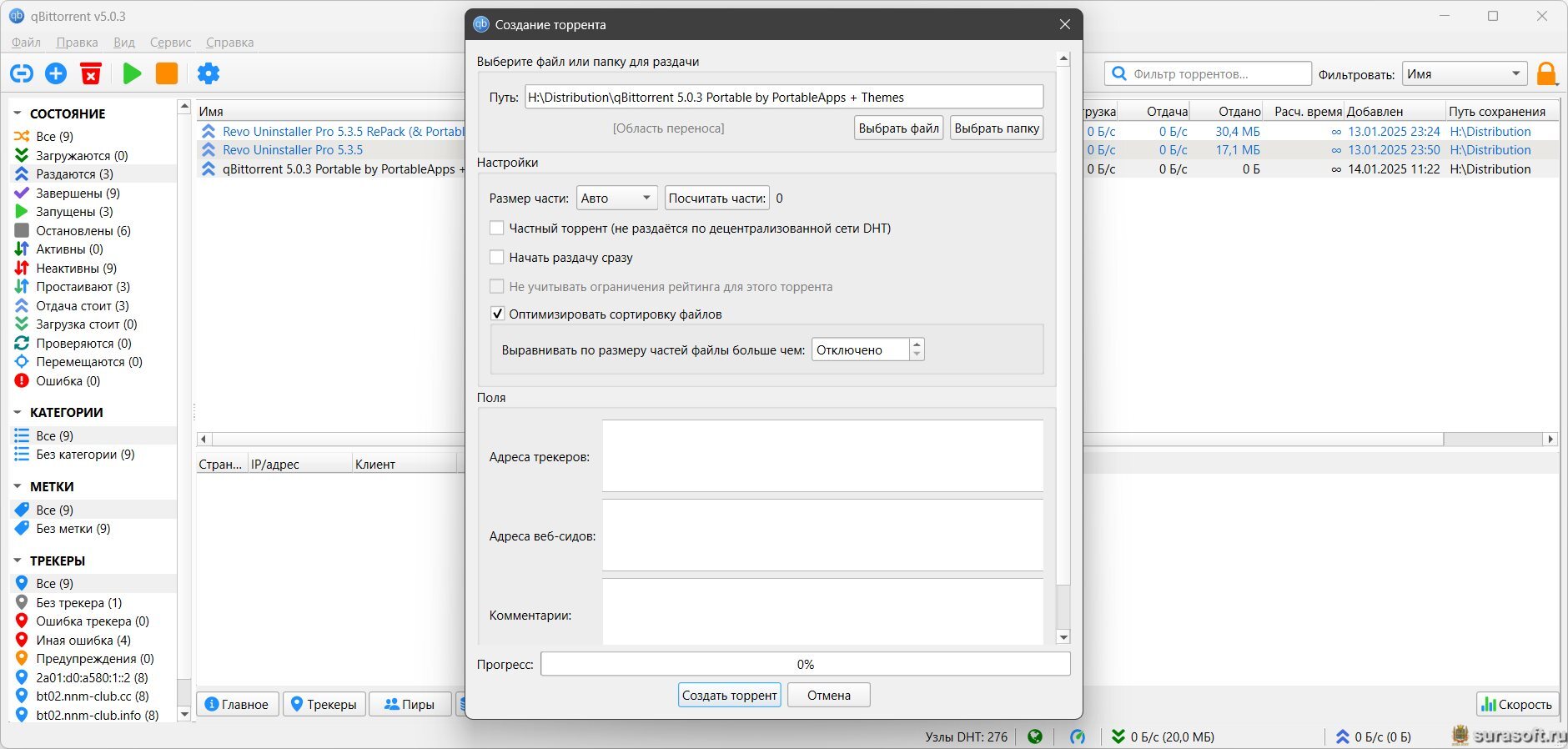Open the Файл menu
1568x749 pixels.
26,43
